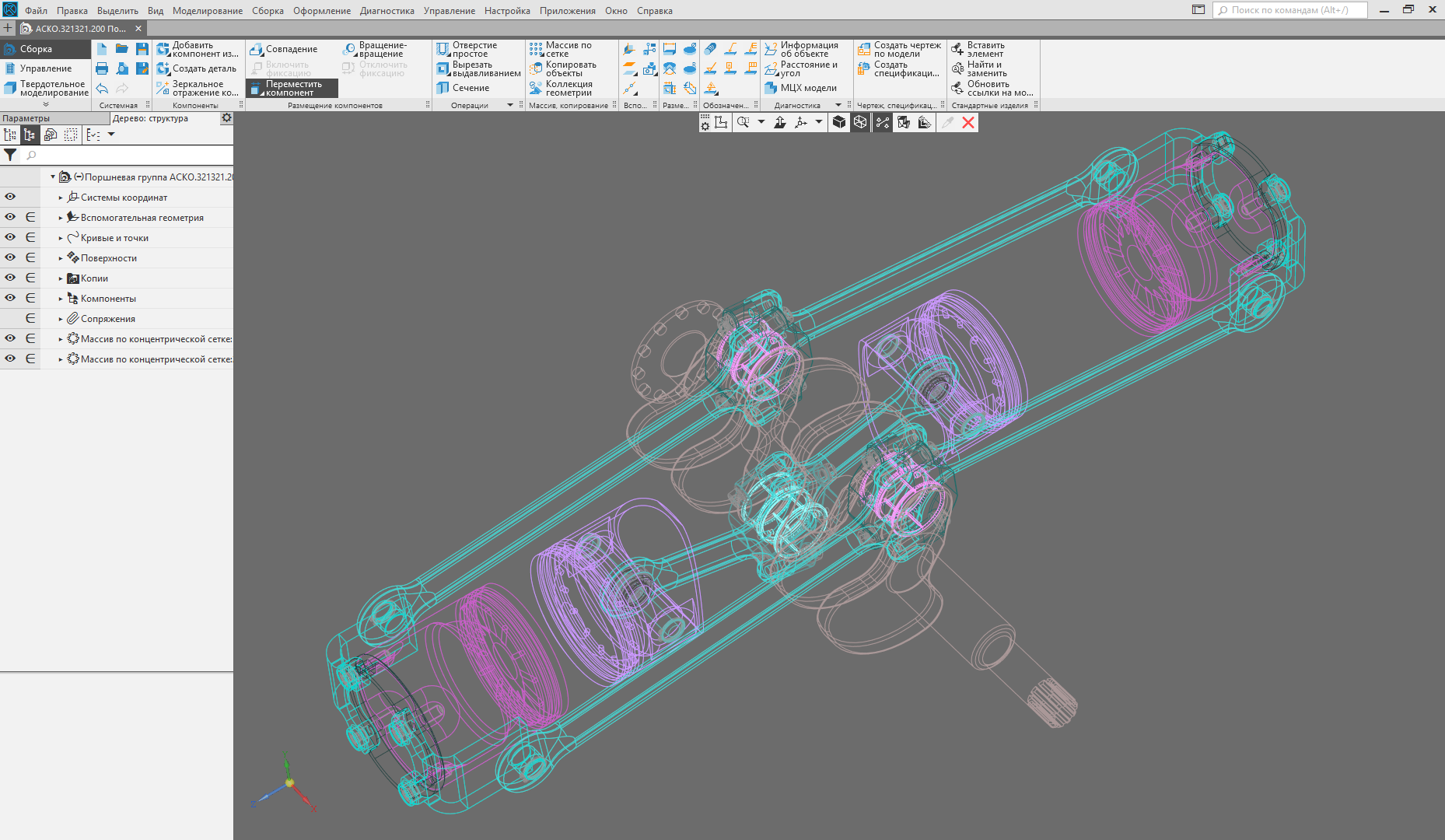Open the print preview icon
This screenshot has width=1445, height=840.
(x=122, y=68)
